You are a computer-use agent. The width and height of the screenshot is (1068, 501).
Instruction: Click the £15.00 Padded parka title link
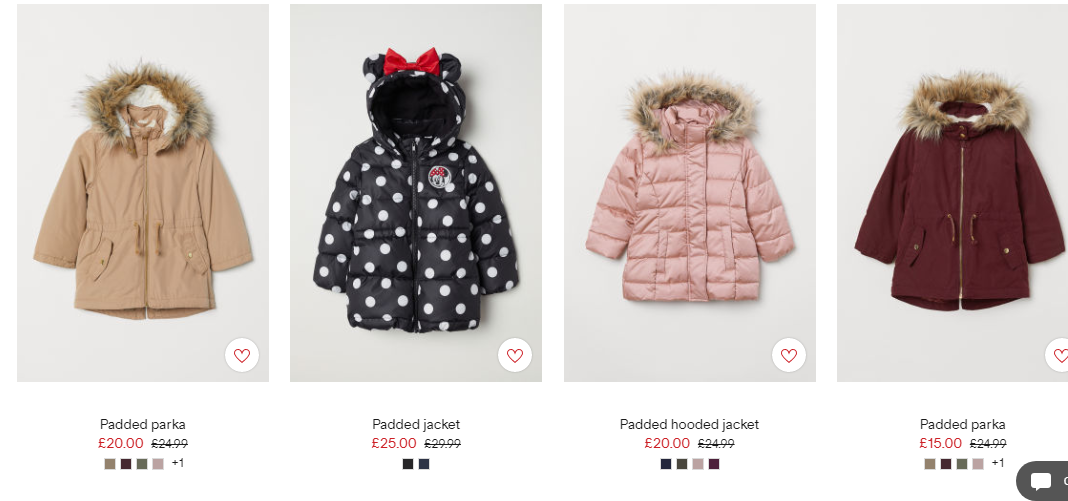962,424
